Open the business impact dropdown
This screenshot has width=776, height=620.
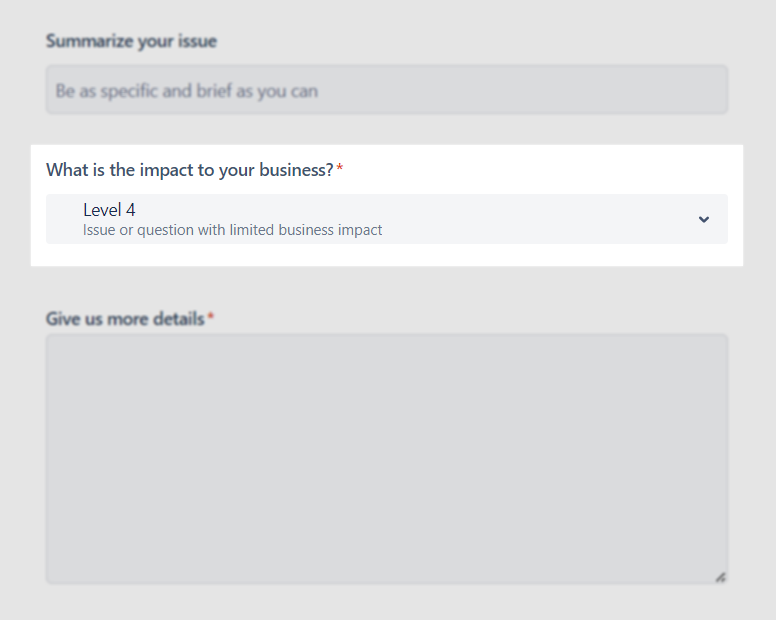click(387, 219)
